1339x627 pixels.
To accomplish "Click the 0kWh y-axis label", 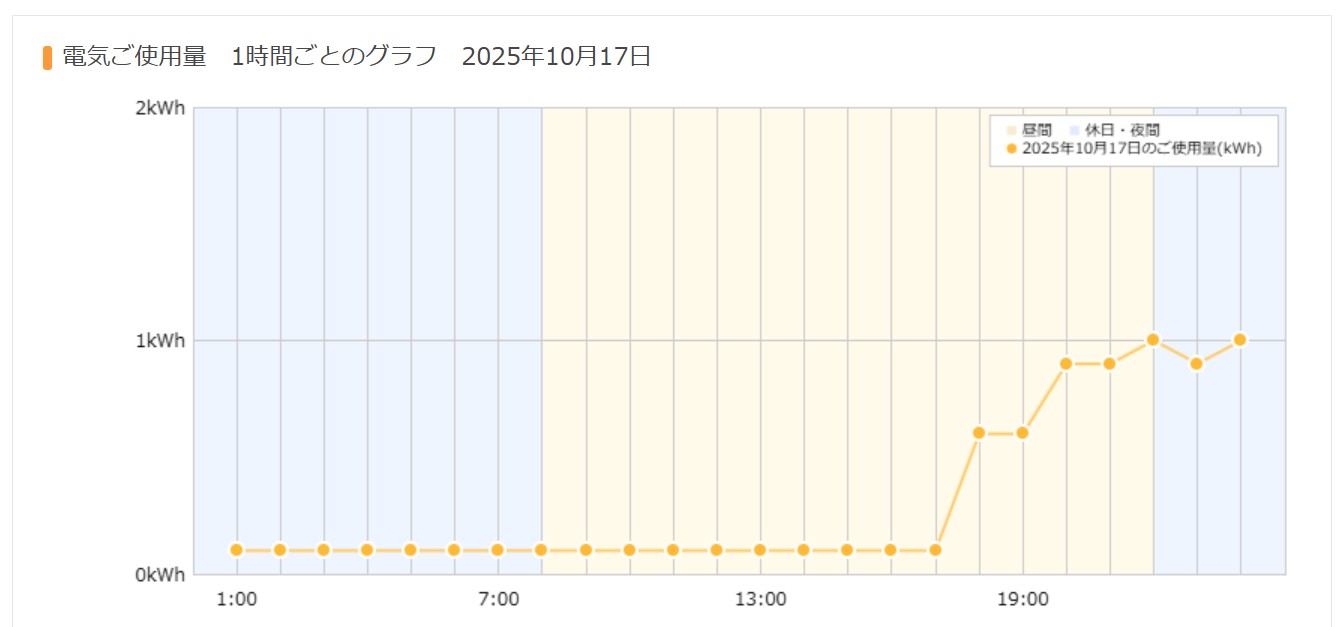I will 160,575.
